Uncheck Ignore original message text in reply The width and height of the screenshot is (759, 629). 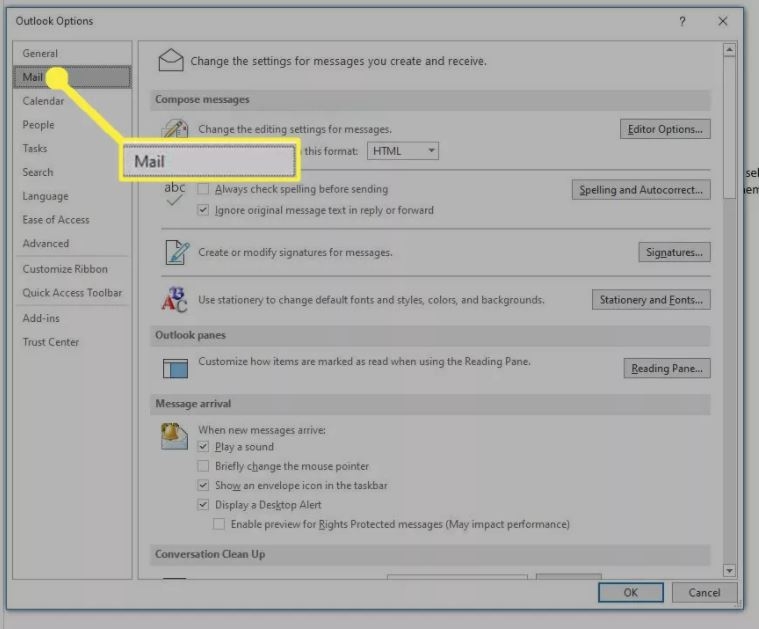coord(203,210)
